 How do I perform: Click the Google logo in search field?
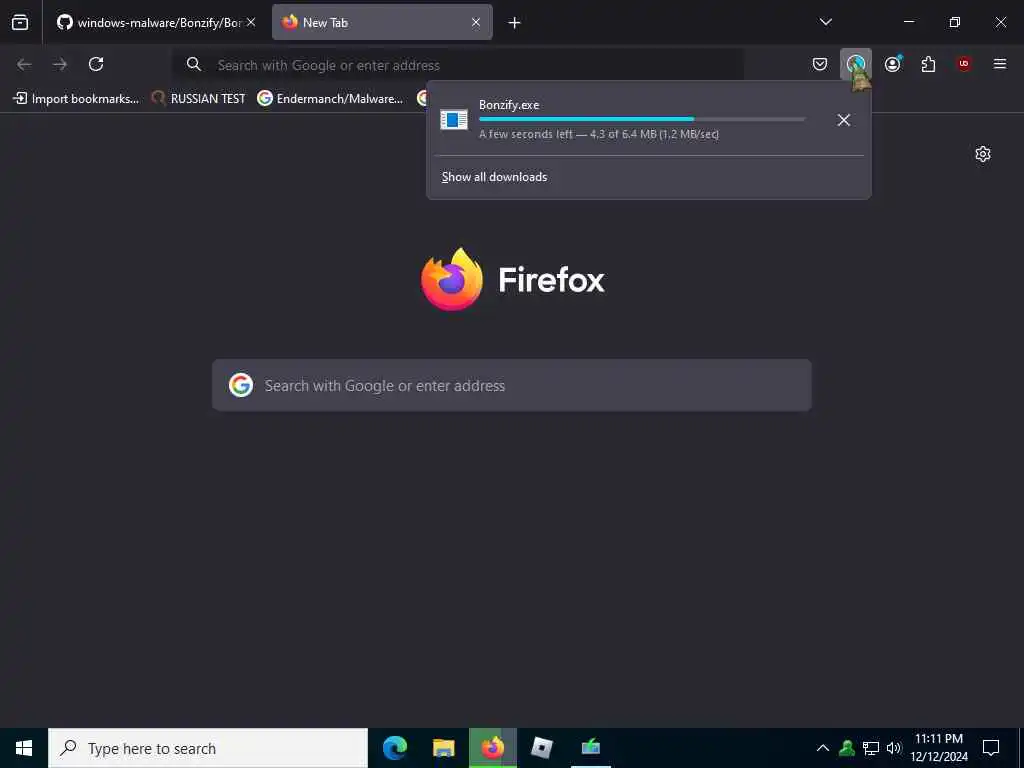241,385
